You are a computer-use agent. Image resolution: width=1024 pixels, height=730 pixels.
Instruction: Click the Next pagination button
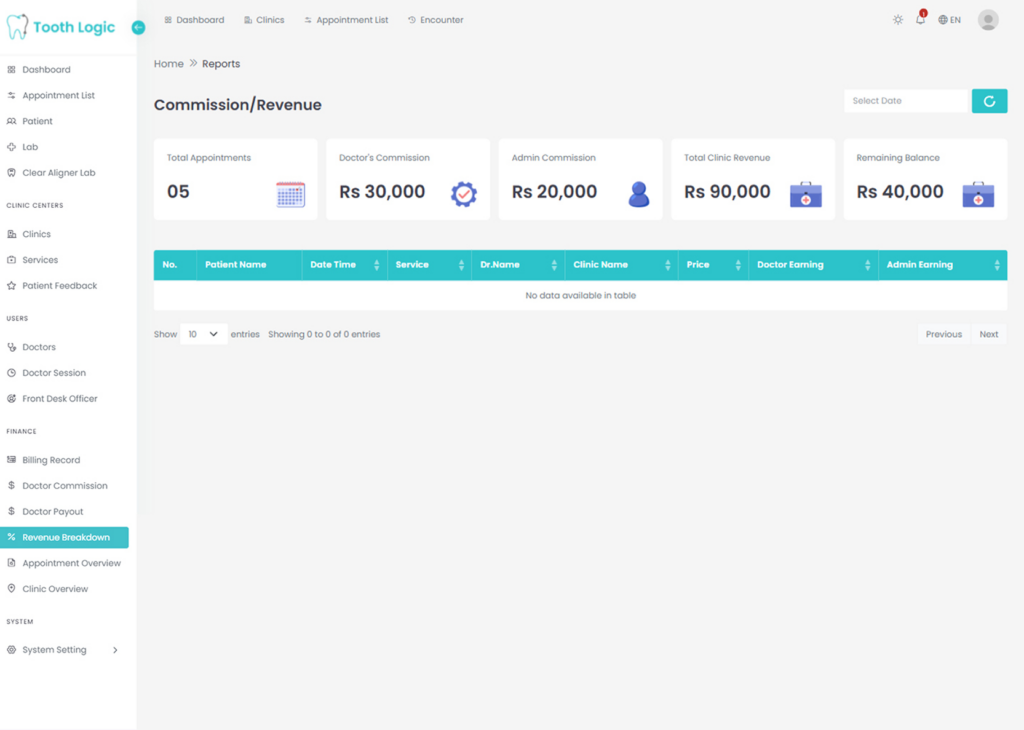pyautogui.click(x=989, y=334)
